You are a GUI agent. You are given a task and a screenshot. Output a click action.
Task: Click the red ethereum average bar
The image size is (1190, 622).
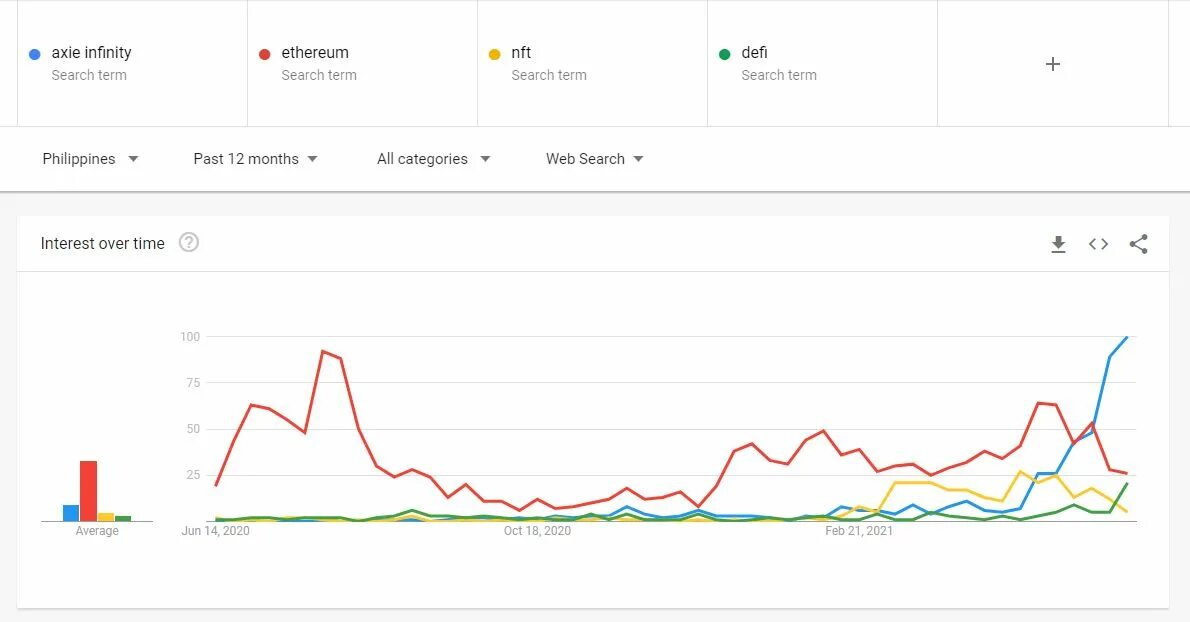[88, 490]
